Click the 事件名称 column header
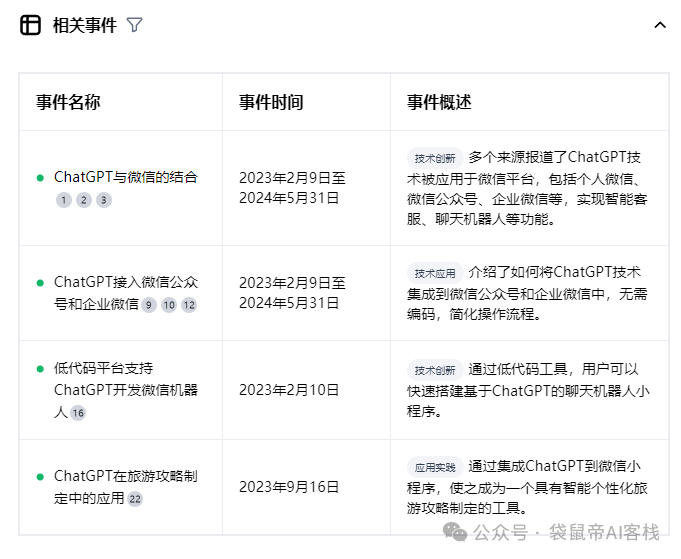Viewport: 681px width, 559px height. [68, 103]
